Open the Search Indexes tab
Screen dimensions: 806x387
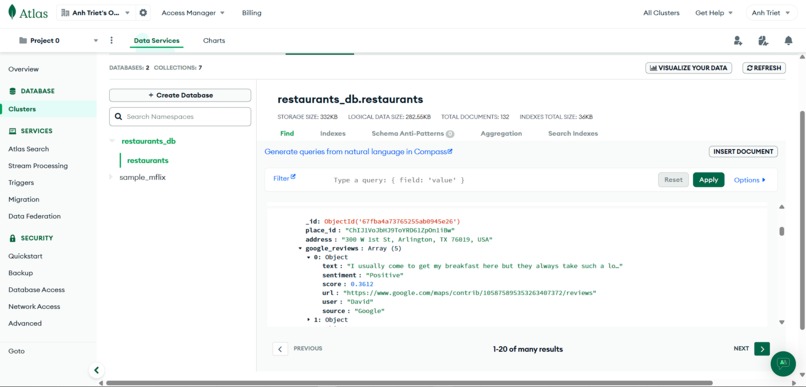coord(573,134)
